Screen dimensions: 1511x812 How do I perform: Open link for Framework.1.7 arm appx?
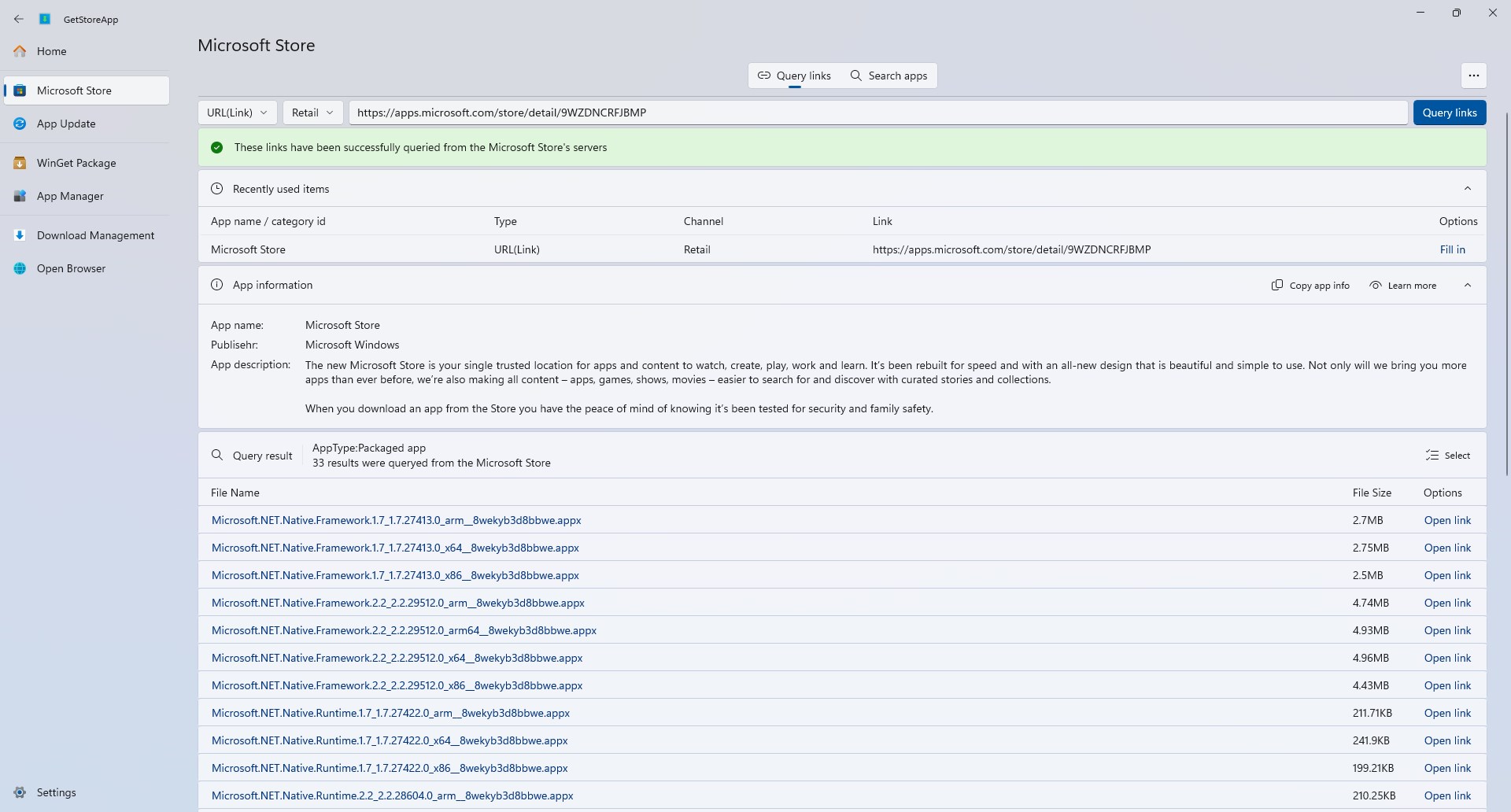(1447, 520)
